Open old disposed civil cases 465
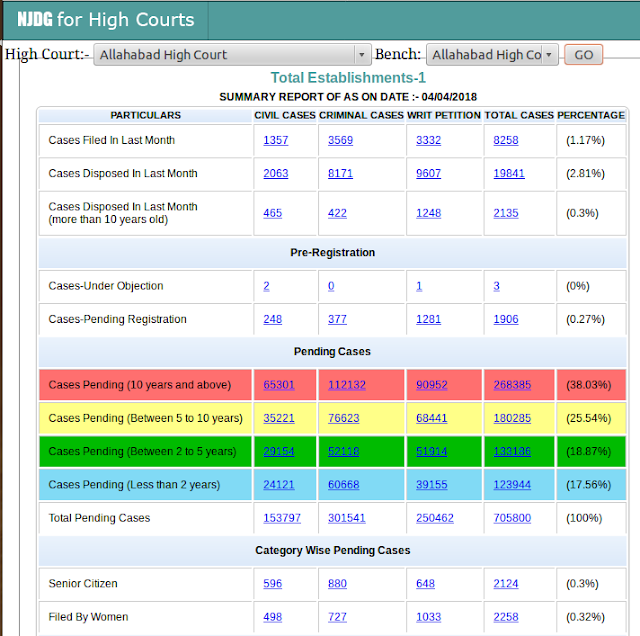 click(272, 213)
